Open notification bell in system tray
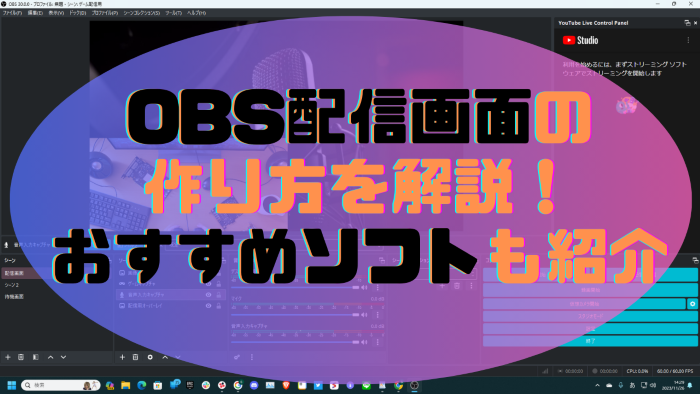 click(690, 385)
